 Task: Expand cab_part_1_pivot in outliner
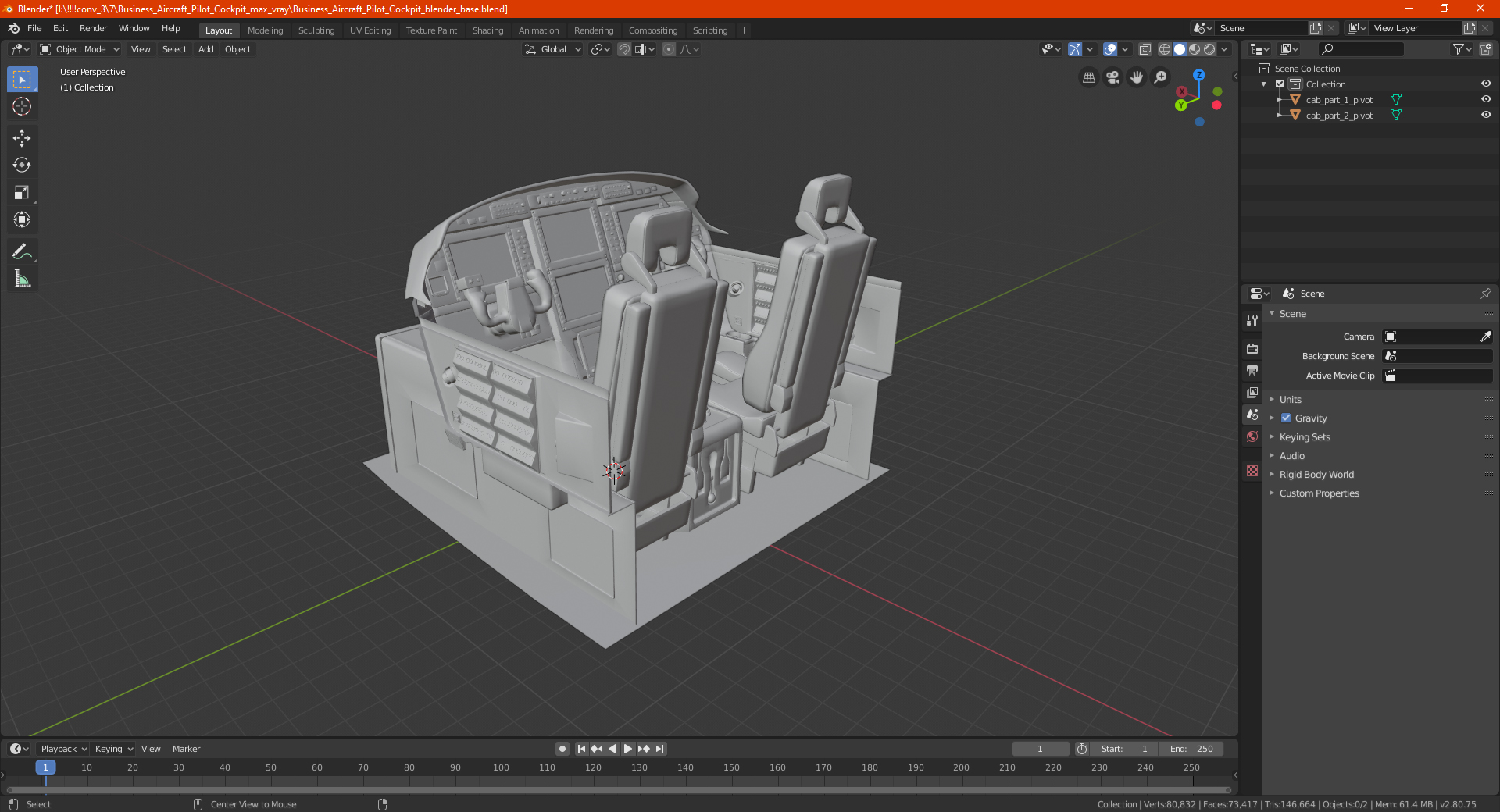(x=1279, y=99)
